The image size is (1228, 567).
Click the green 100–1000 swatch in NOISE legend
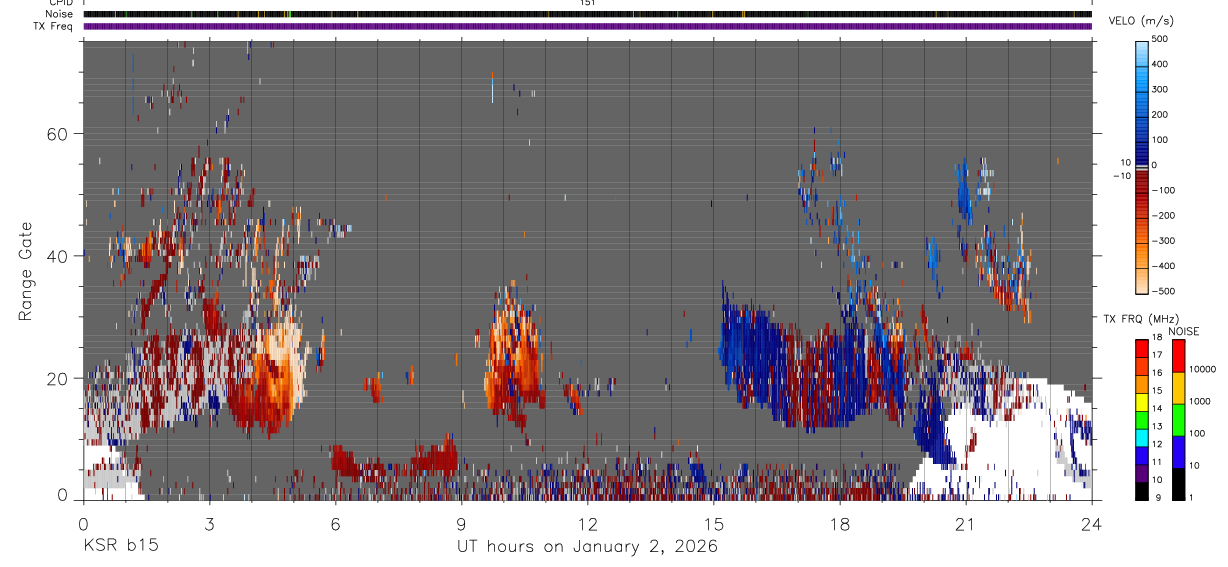point(1177,420)
